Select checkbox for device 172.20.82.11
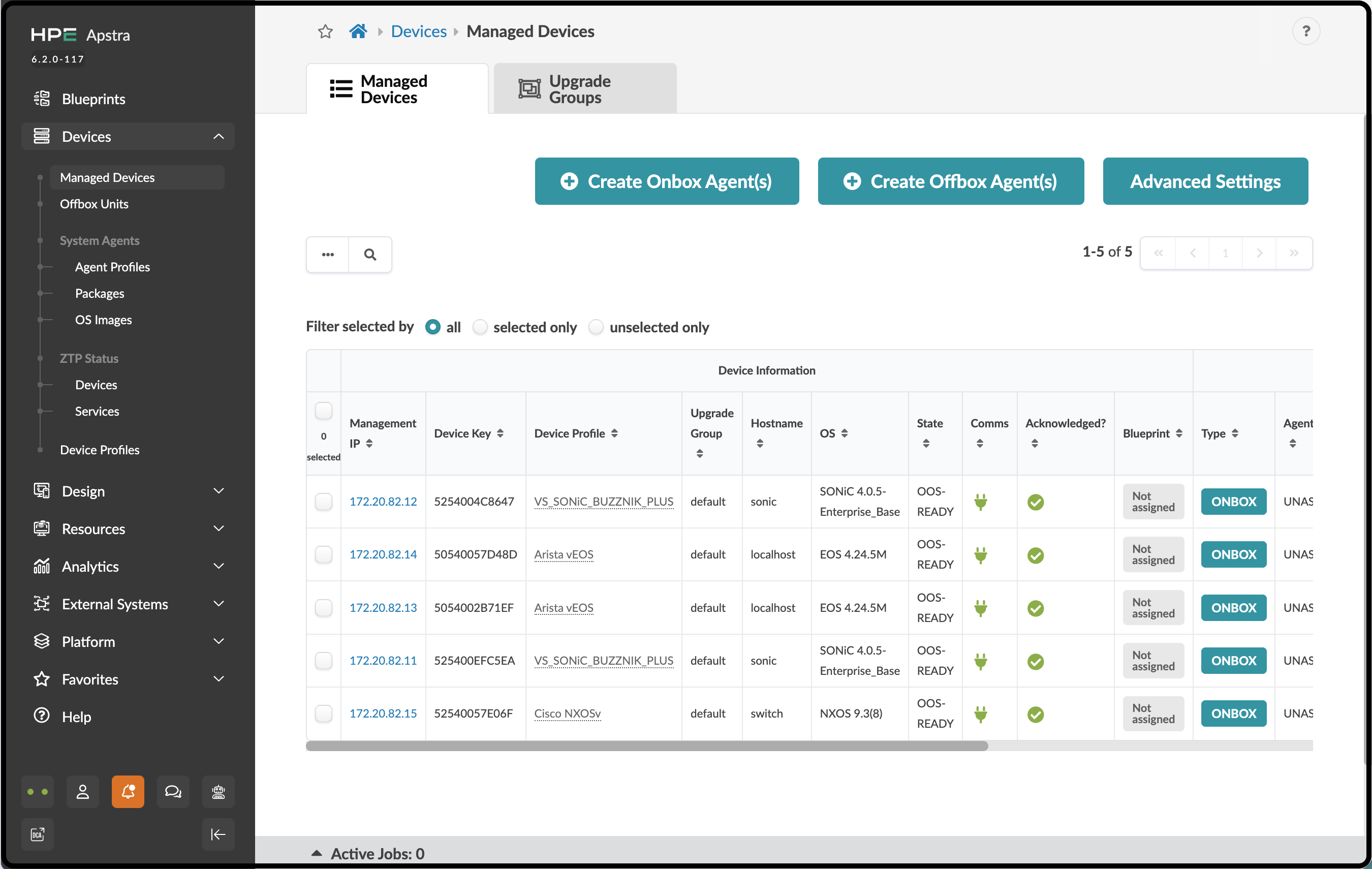The image size is (1372, 869). (x=324, y=661)
